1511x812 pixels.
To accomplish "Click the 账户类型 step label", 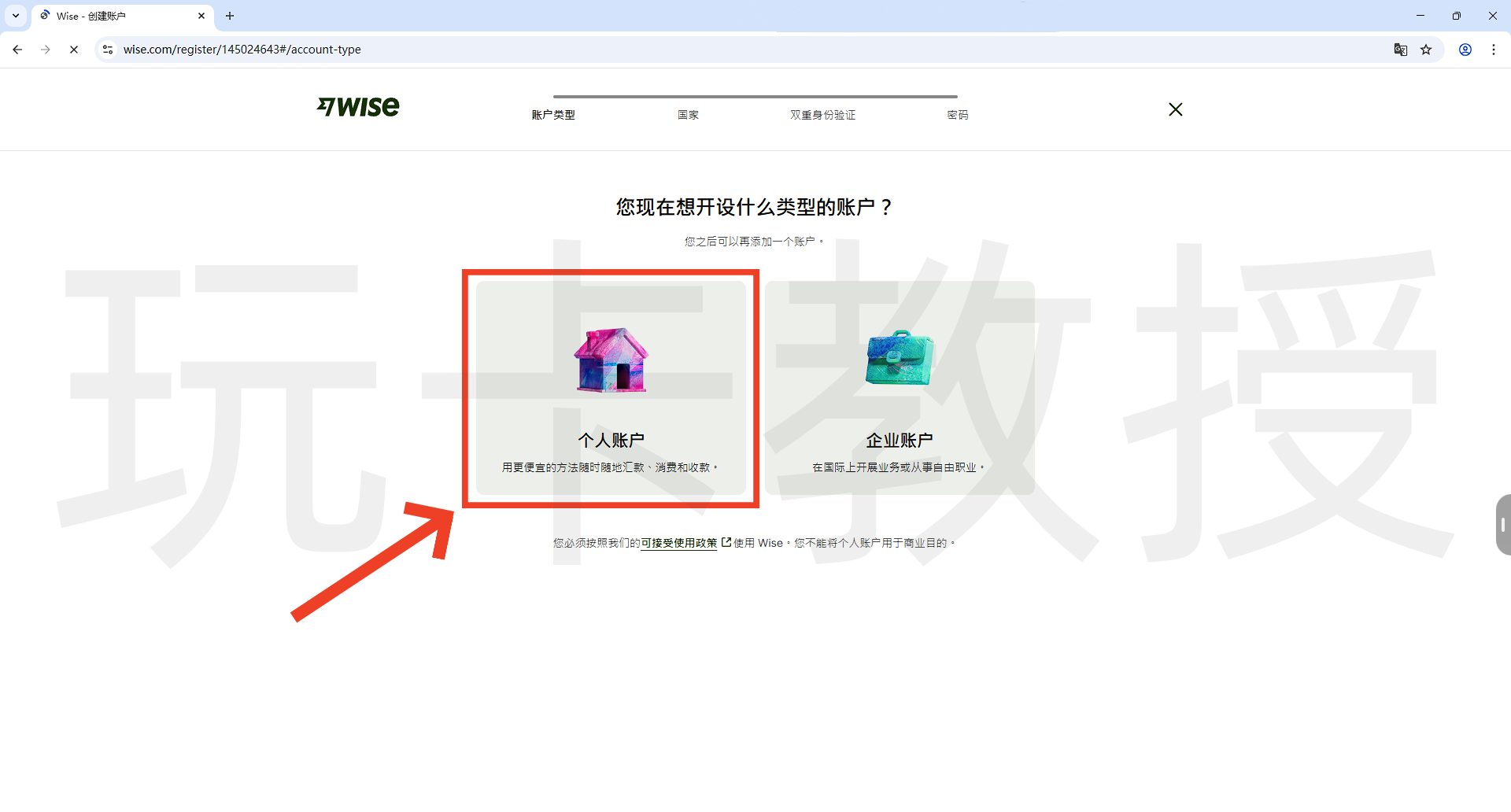I will pyautogui.click(x=553, y=115).
